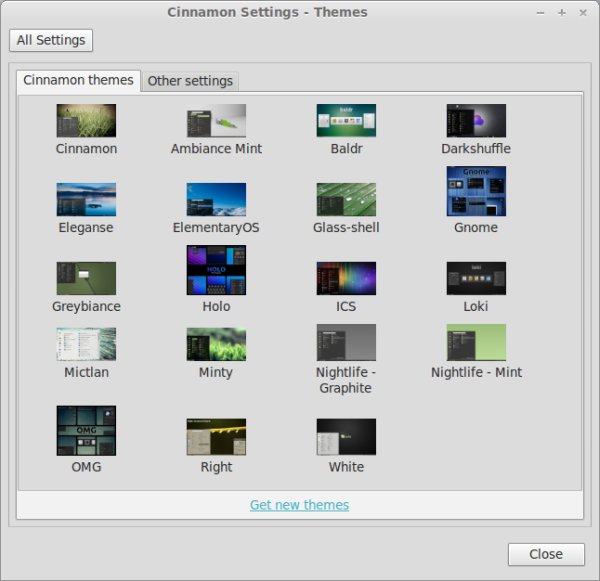Select the Cinnamon theme thumbnail
The height and width of the screenshot is (581, 600).
click(x=86, y=121)
